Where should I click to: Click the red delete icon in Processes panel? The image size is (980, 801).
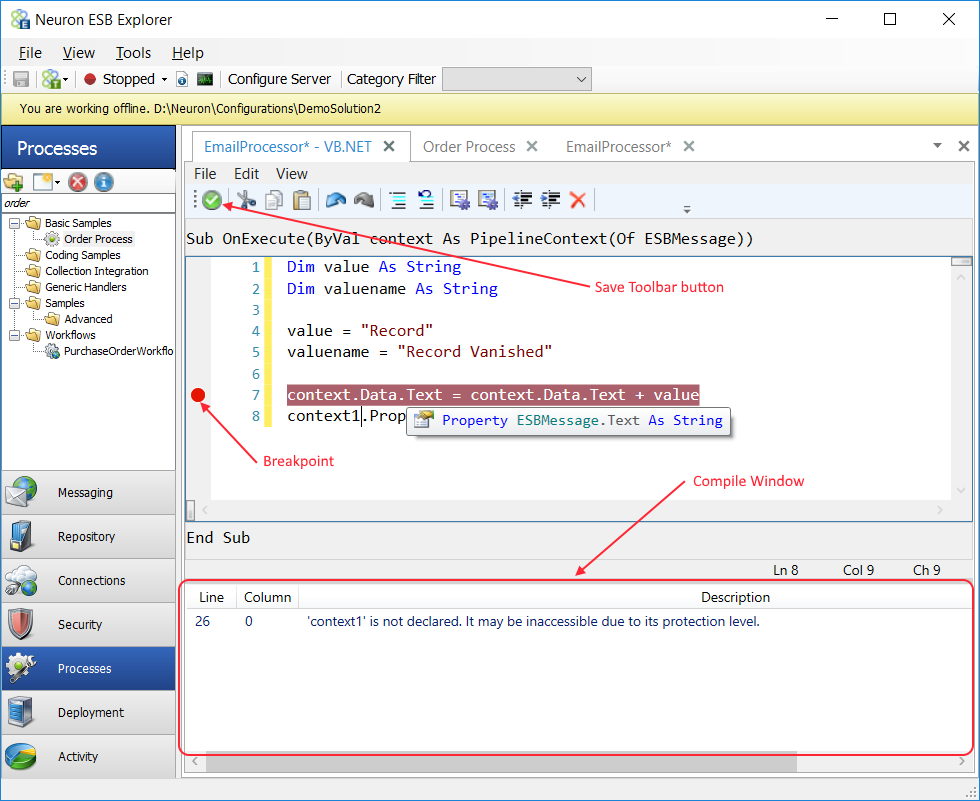[78, 182]
